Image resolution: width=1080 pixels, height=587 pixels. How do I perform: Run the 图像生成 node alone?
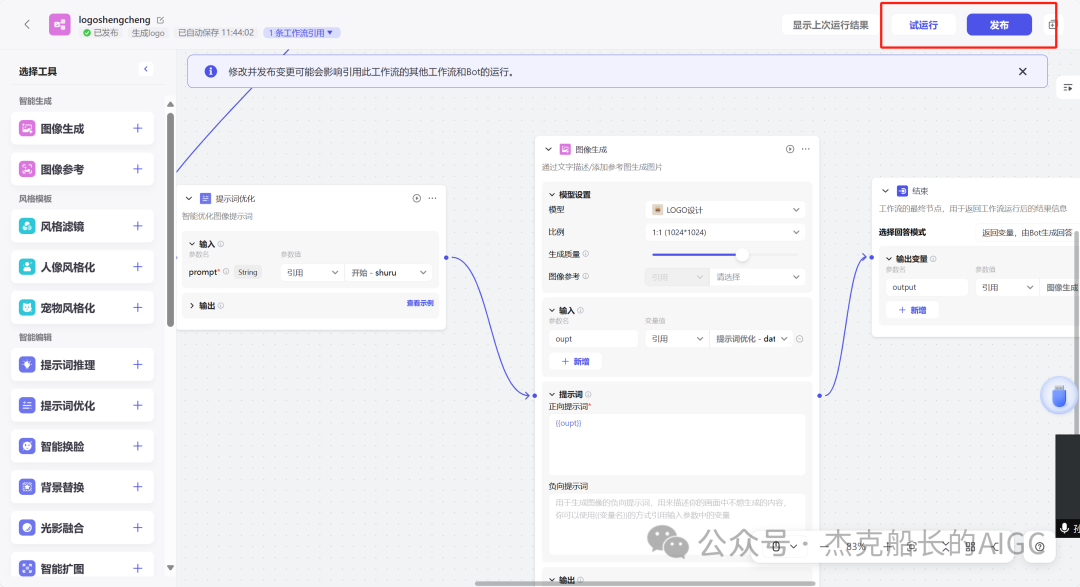click(x=790, y=149)
